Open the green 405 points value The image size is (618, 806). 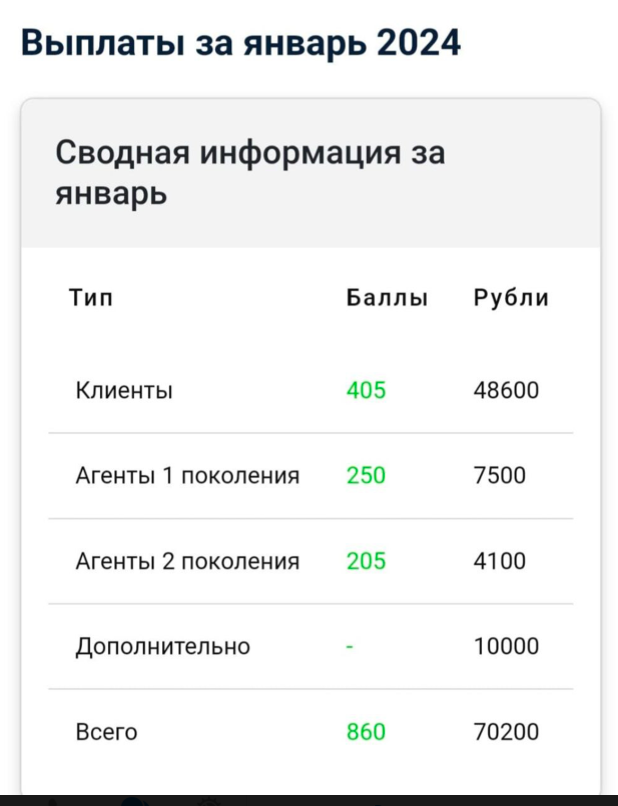367,390
